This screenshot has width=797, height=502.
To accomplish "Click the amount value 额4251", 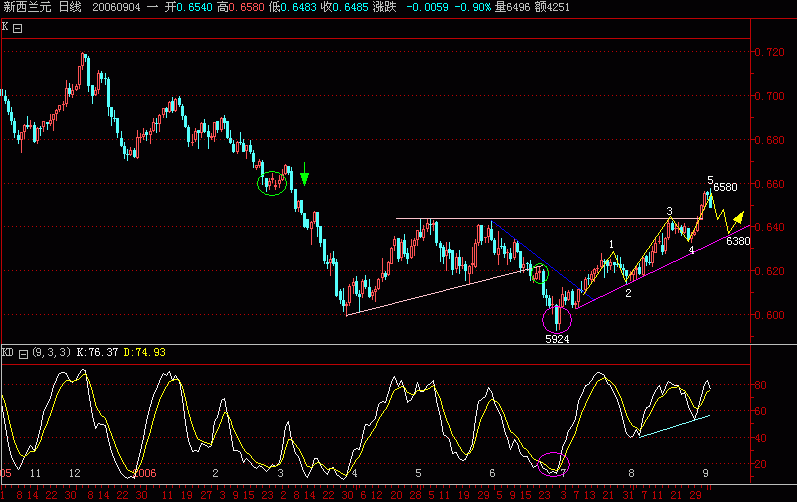I will click(x=552, y=8).
